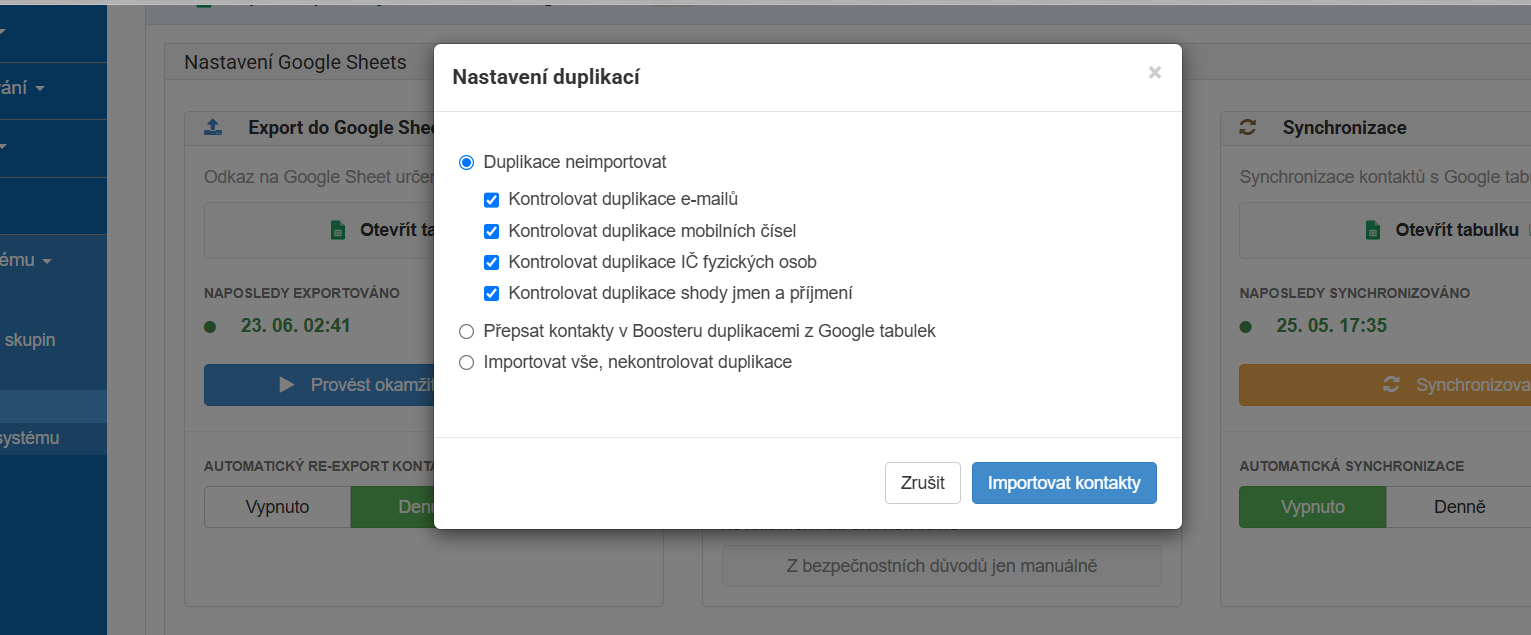Close the Nastavení duplikací dialog with X
1531x635 pixels.
[1154, 72]
